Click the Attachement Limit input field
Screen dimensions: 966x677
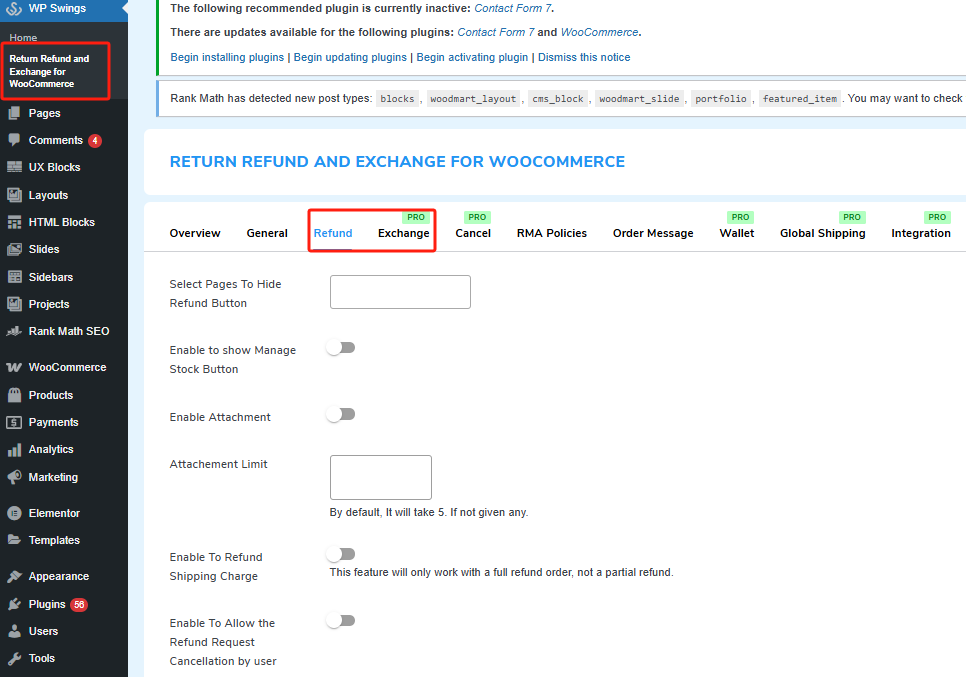pyautogui.click(x=380, y=477)
